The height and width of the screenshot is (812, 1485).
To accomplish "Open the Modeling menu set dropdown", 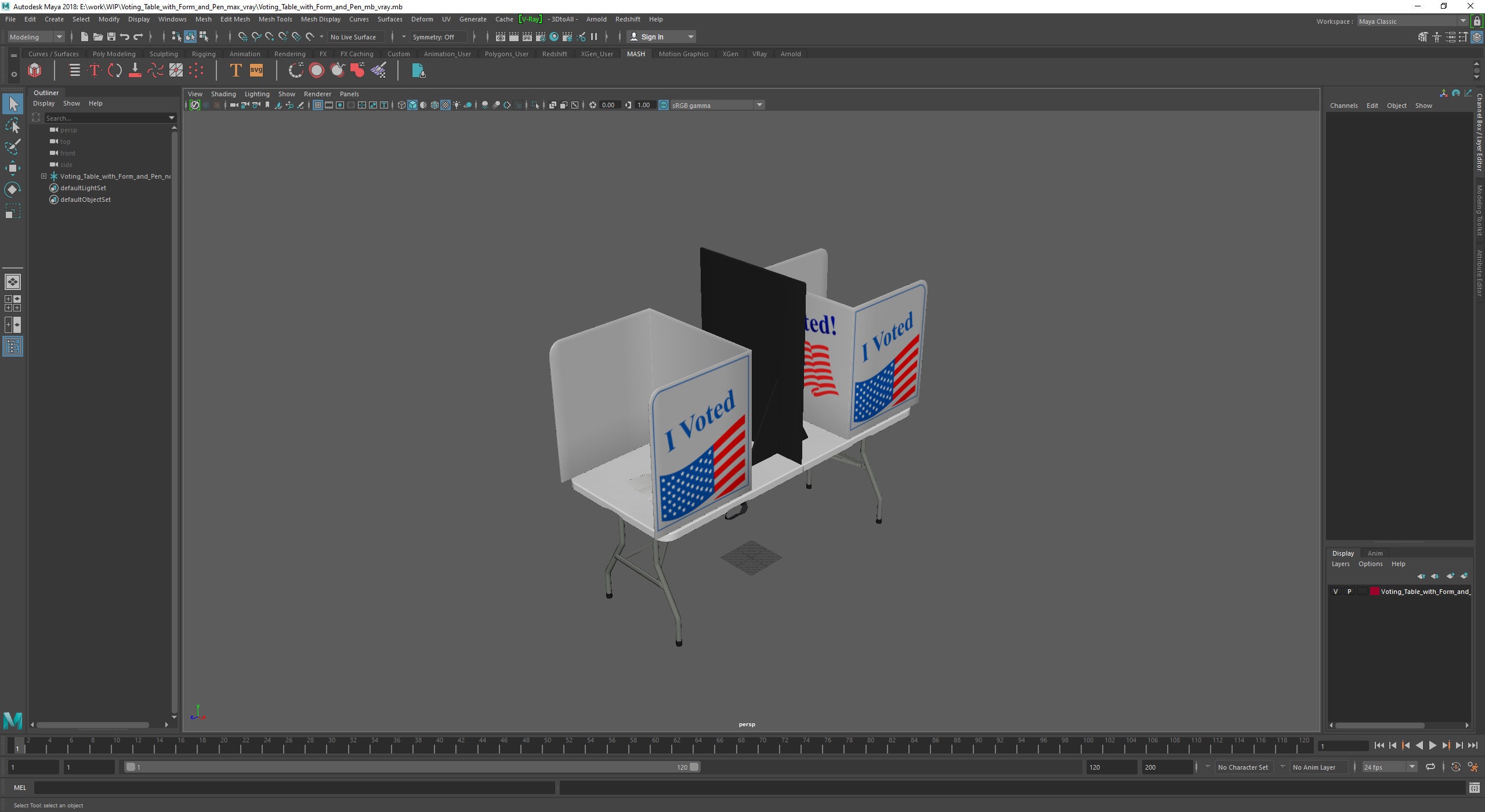I will pyautogui.click(x=36, y=37).
